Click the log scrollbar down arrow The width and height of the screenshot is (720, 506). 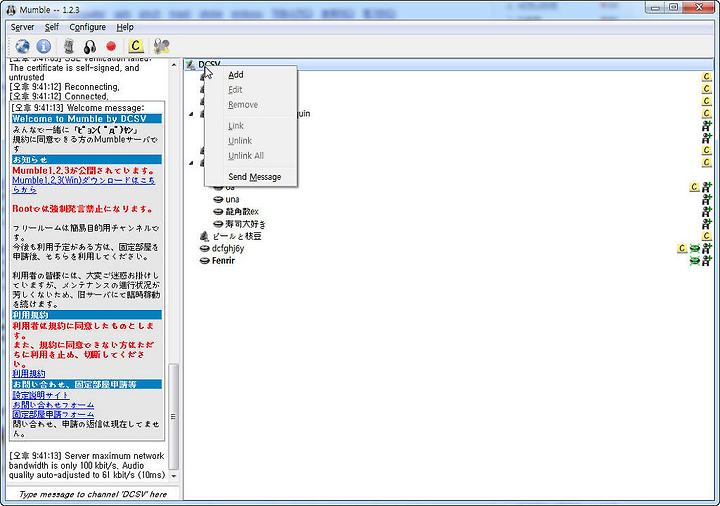(x=173, y=476)
